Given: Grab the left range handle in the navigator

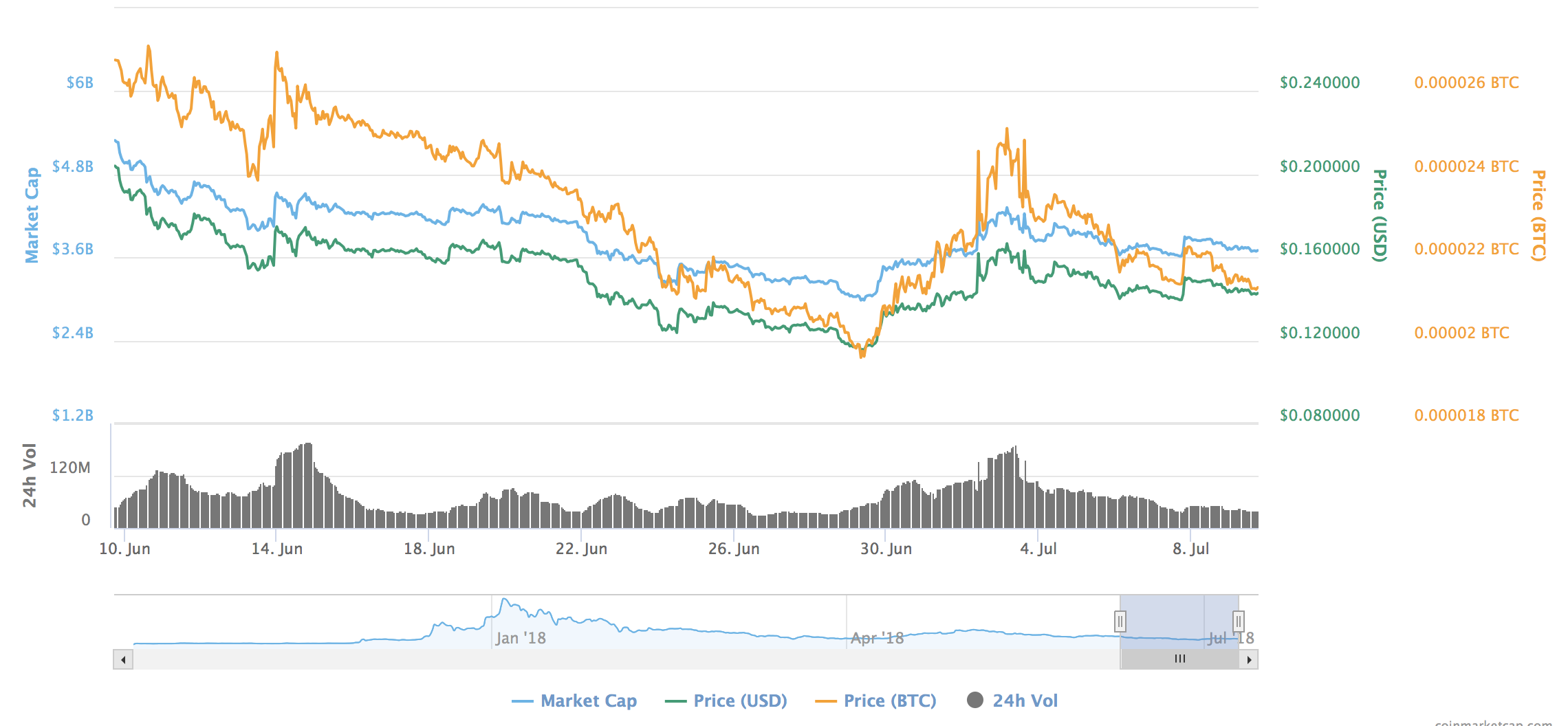Looking at the screenshot, I should click(1120, 621).
